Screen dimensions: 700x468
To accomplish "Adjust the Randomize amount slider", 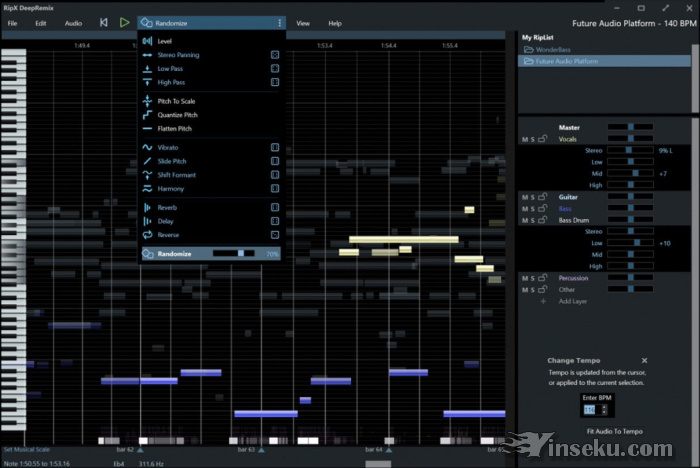I will 240,254.
